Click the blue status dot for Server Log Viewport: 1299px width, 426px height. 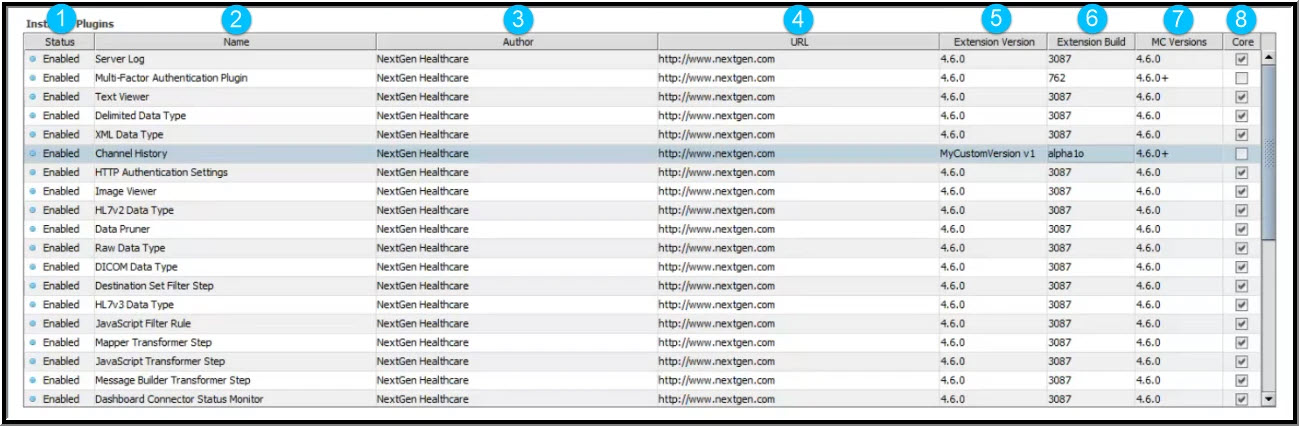33,59
